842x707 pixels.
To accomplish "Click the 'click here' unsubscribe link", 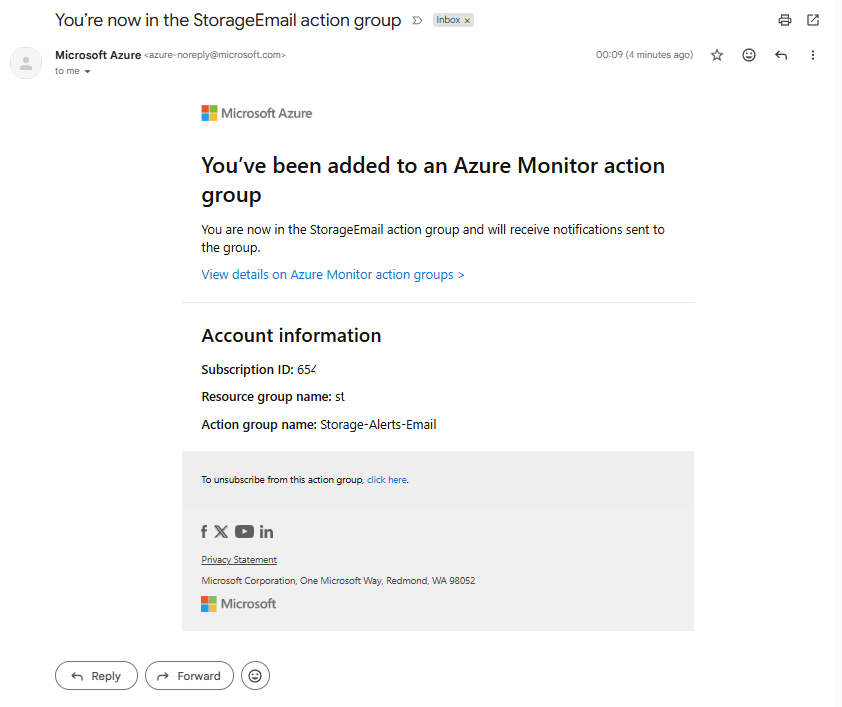I will coord(387,480).
